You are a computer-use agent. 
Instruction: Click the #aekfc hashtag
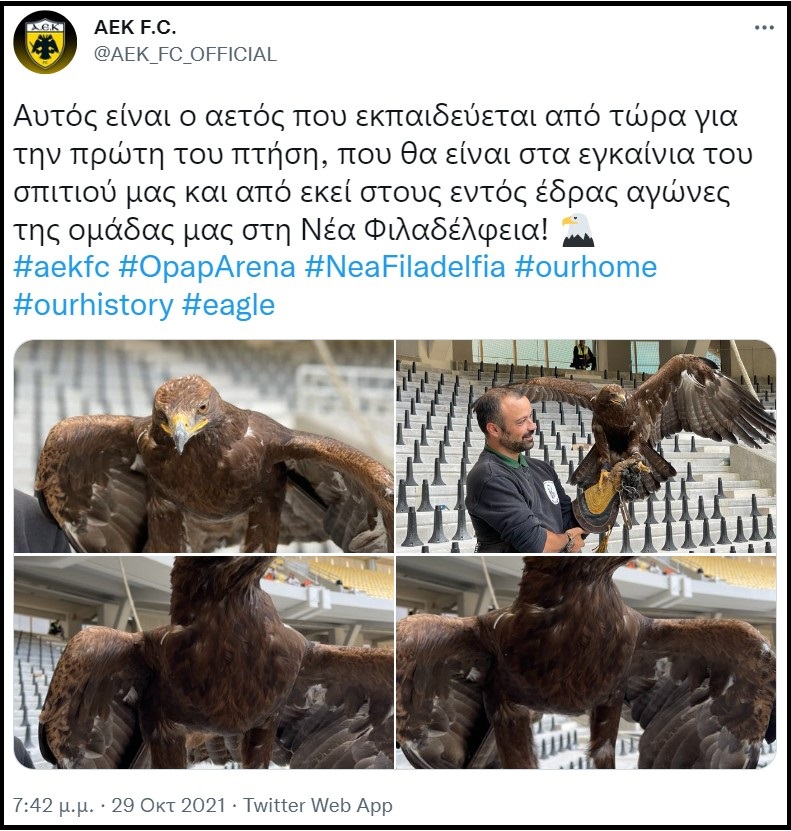pyautogui.click(x=61, y=267)
